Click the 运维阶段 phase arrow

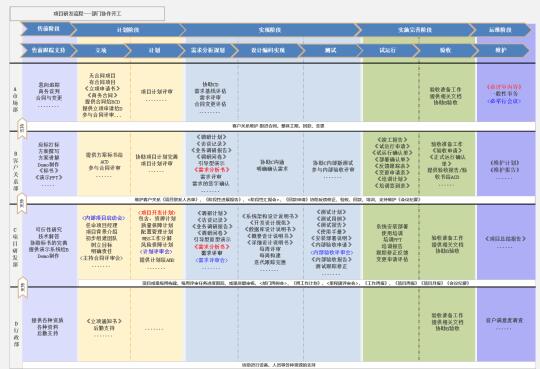point(500,30)
